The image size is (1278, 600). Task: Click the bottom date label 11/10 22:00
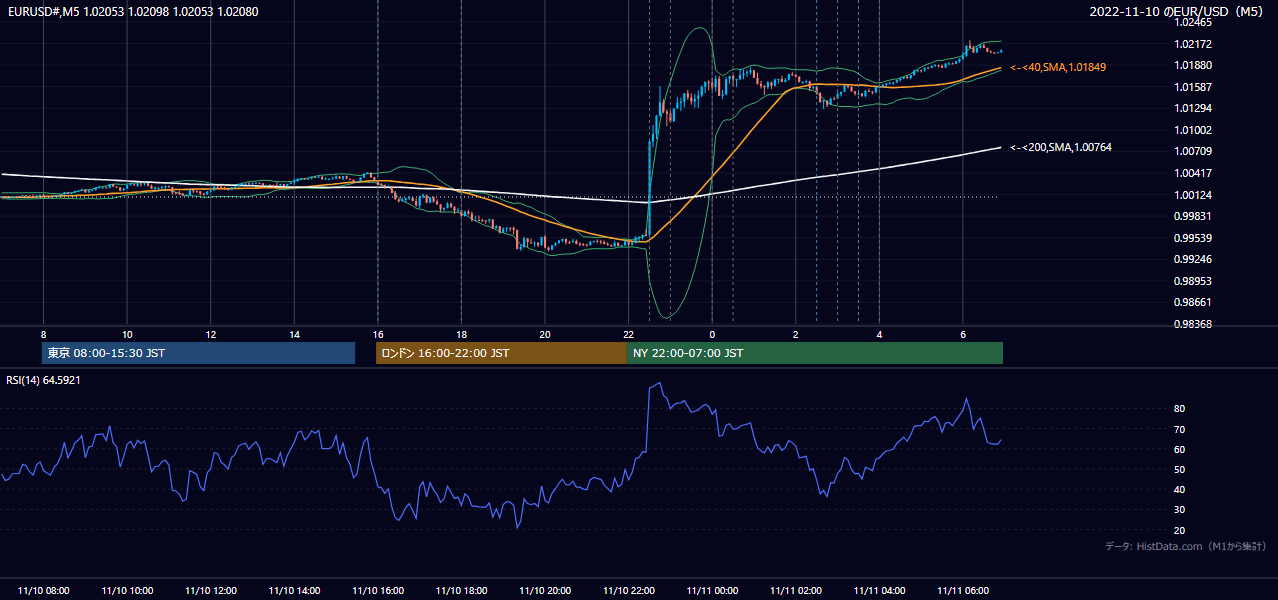(x=628, y=591)
